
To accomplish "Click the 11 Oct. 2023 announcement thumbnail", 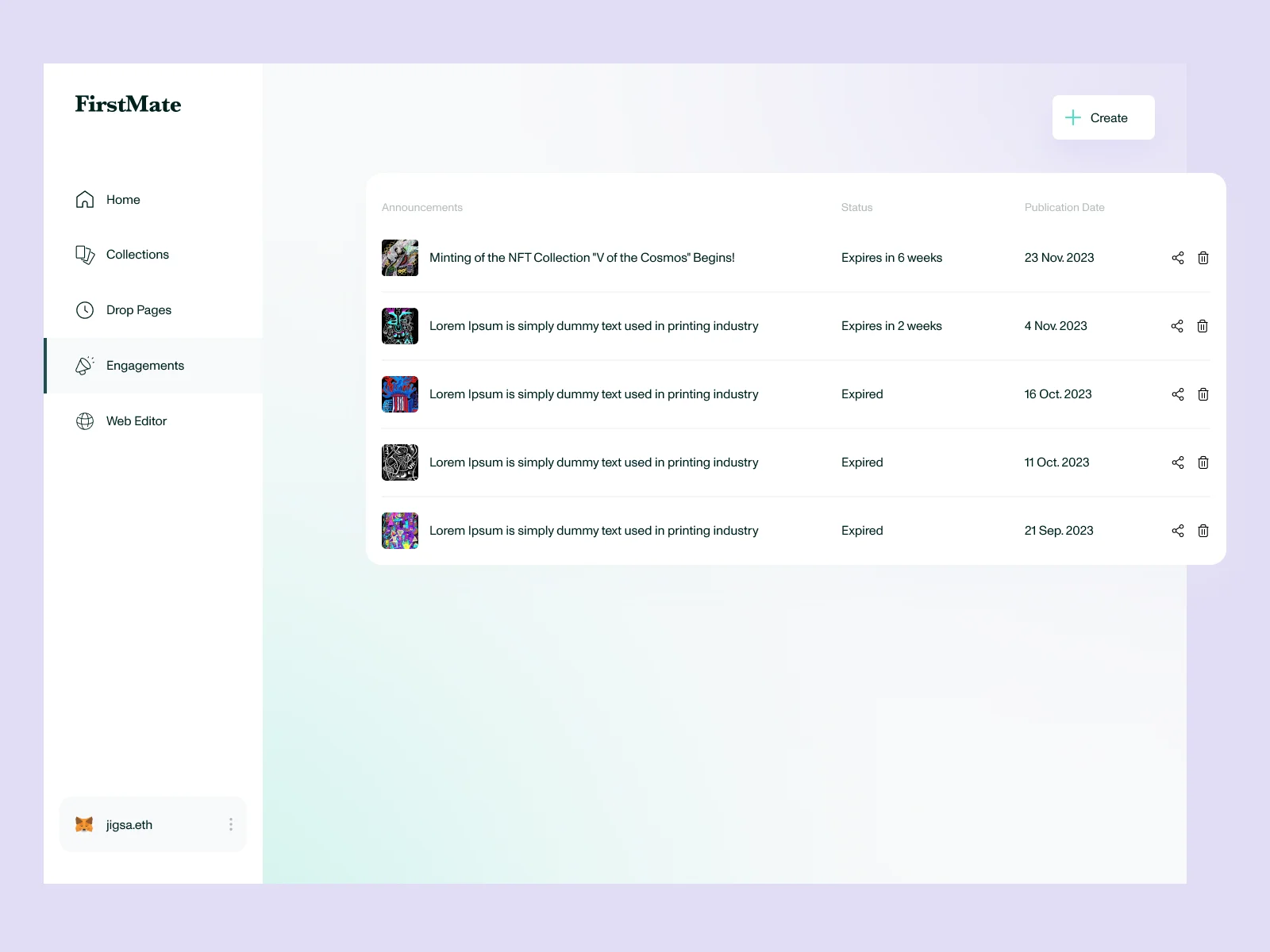I will pyautogui.click(x=400, y=463).
